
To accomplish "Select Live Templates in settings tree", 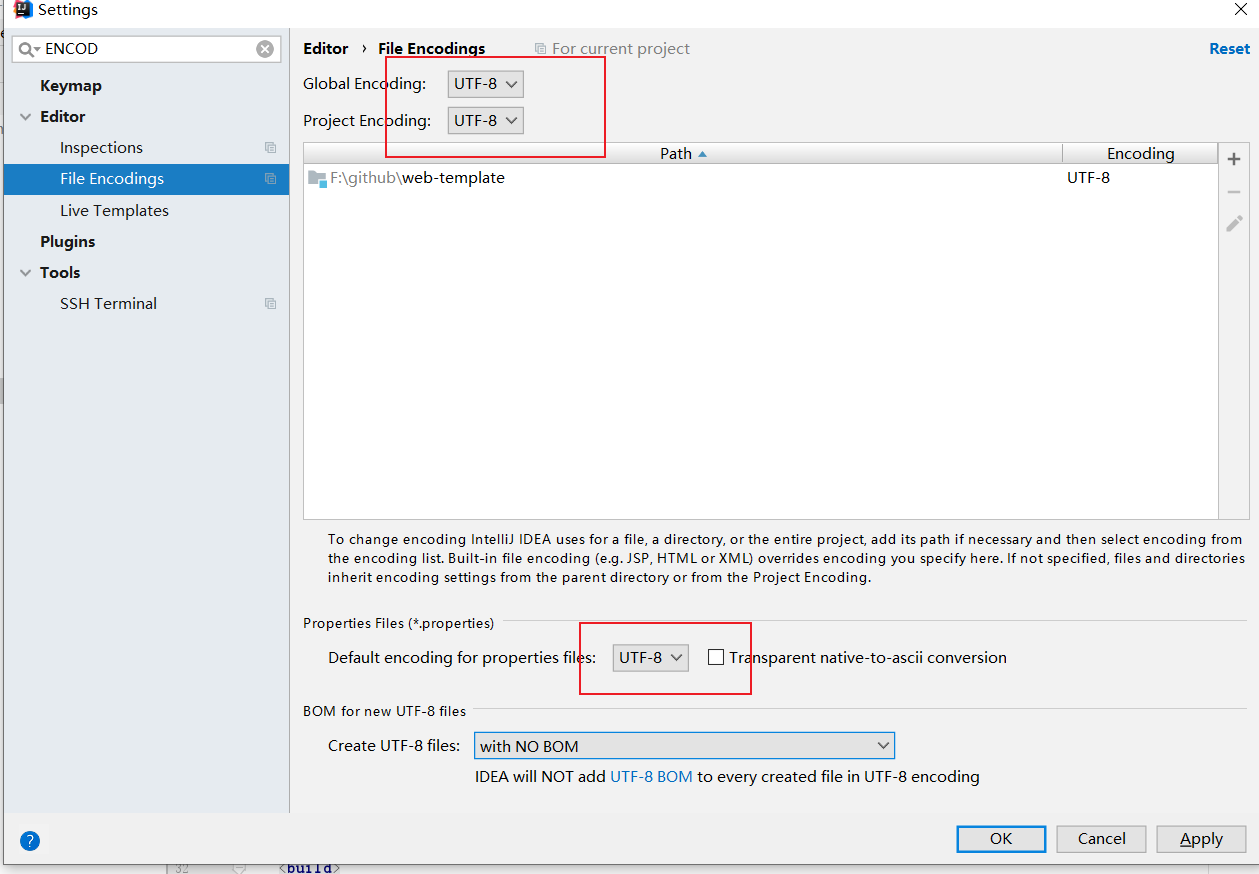I will point(114,211).
